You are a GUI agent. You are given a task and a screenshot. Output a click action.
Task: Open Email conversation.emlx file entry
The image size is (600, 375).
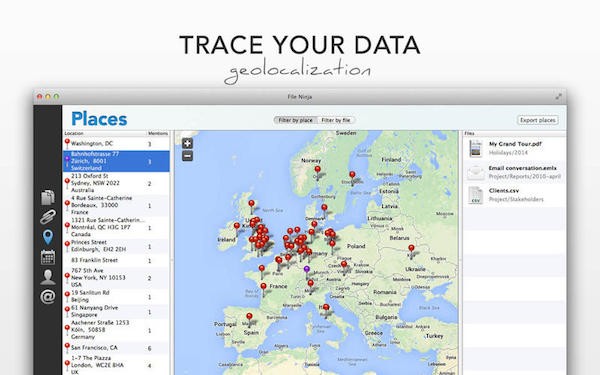click(x=515, y=172)
